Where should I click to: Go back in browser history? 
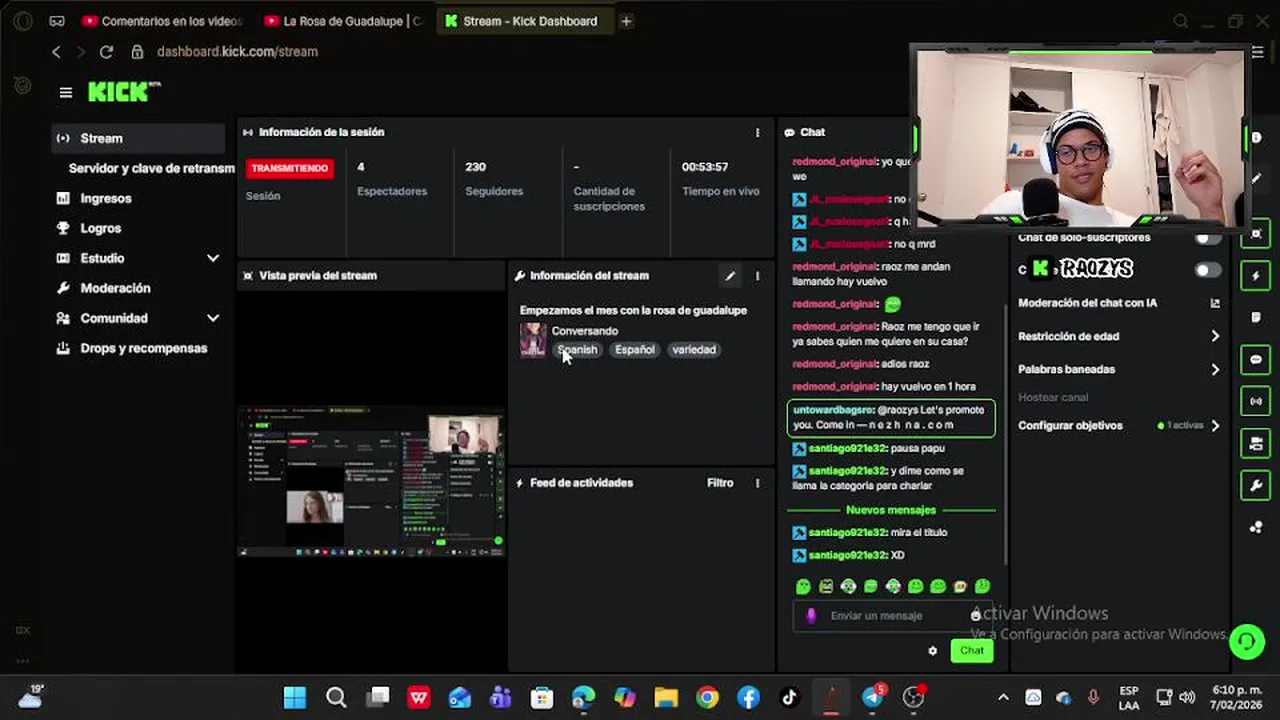point(56,52)
